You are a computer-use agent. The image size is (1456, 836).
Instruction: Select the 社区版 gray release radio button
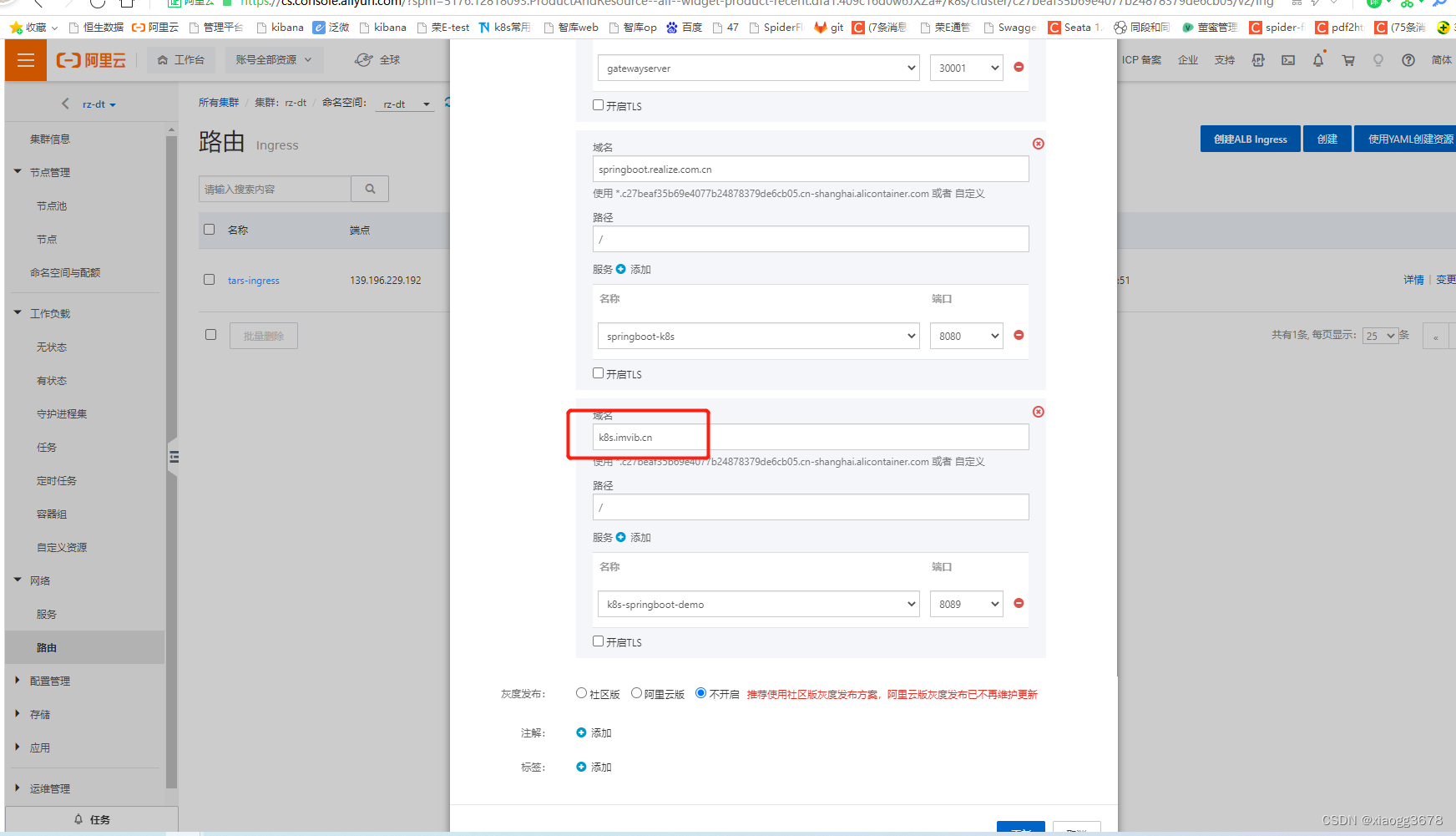pos(581,692)
